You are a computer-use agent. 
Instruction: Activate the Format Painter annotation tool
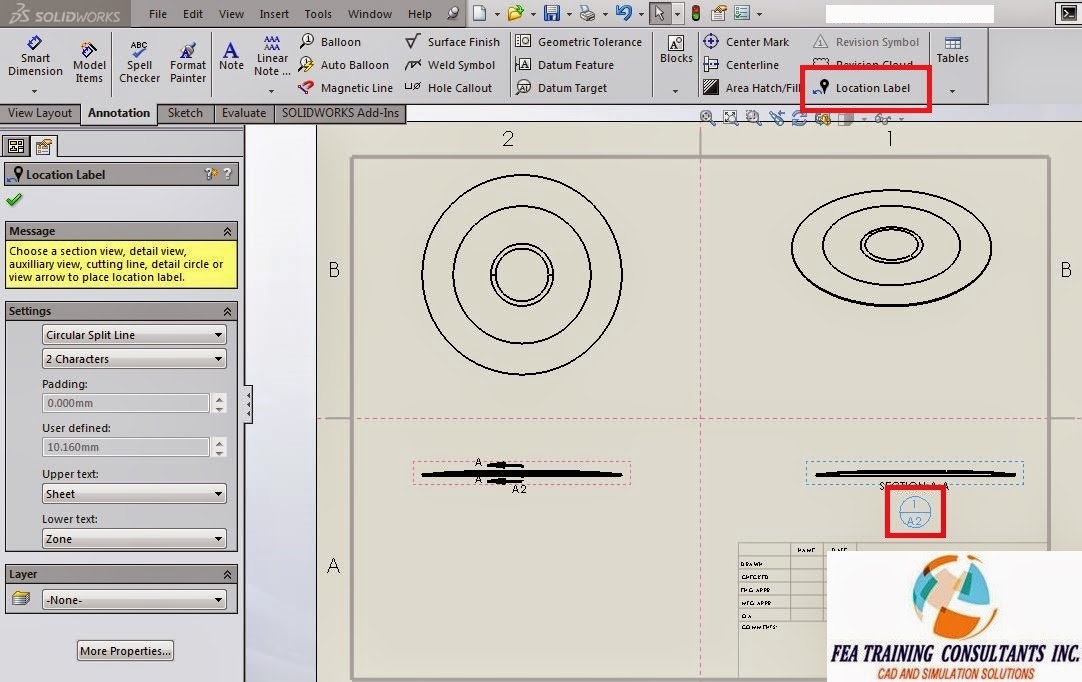click(x=187, y=60)
